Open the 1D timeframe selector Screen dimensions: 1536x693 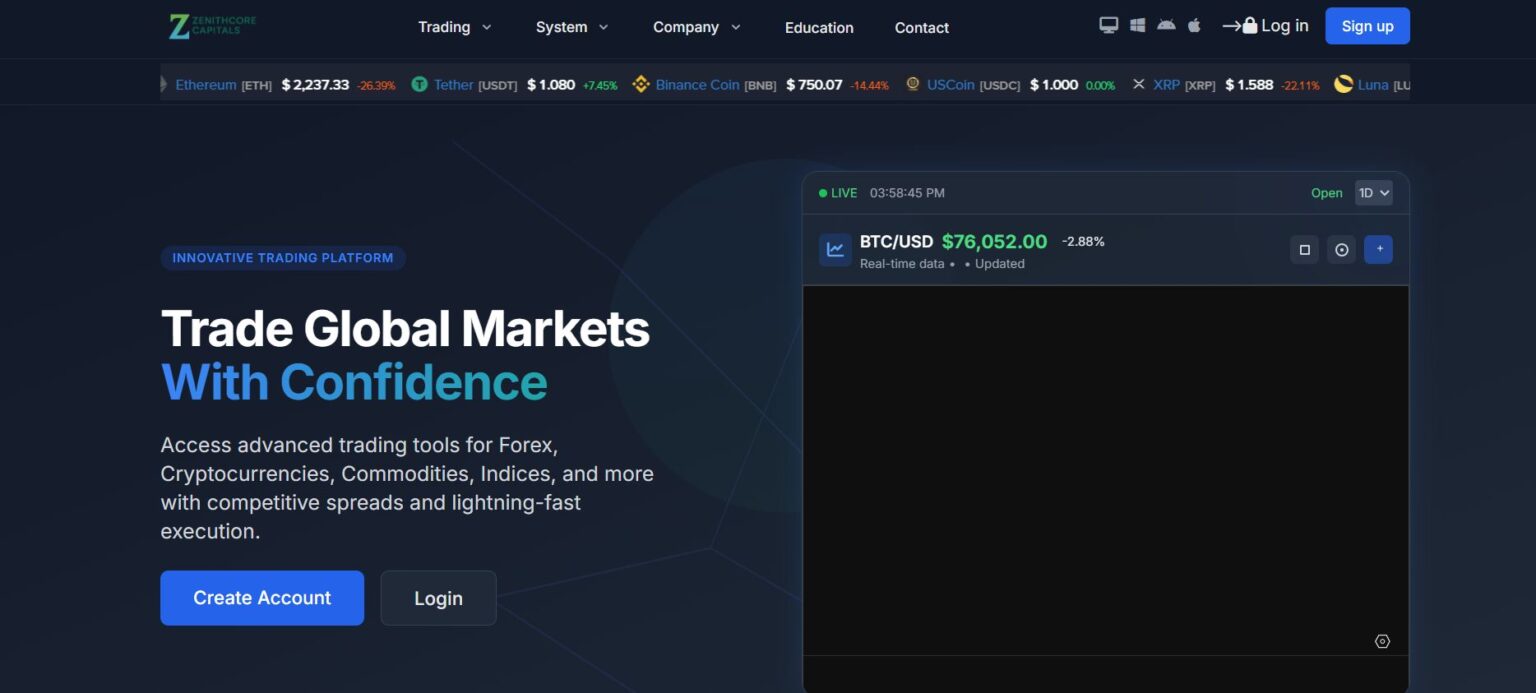[x=1373, y=193]
